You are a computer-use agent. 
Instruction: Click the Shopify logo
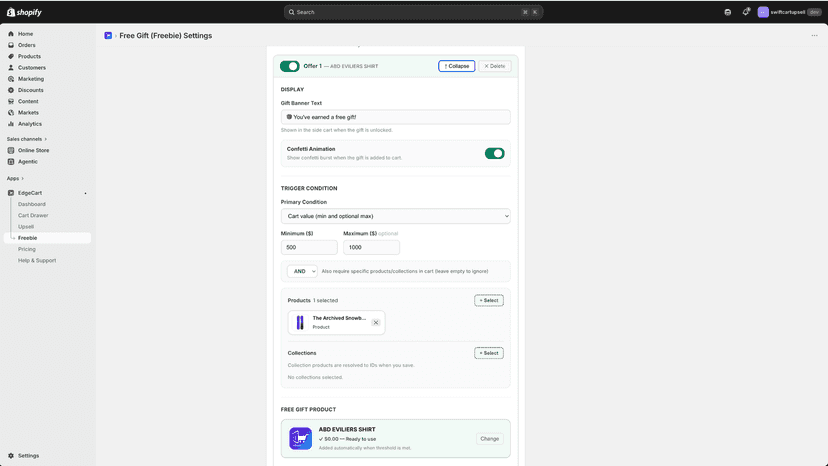24,12
